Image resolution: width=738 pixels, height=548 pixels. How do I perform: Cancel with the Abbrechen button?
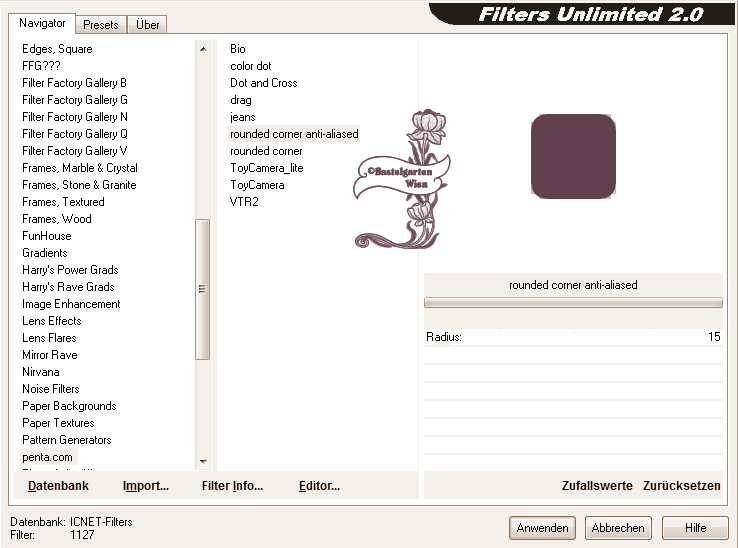pos(618,528)
